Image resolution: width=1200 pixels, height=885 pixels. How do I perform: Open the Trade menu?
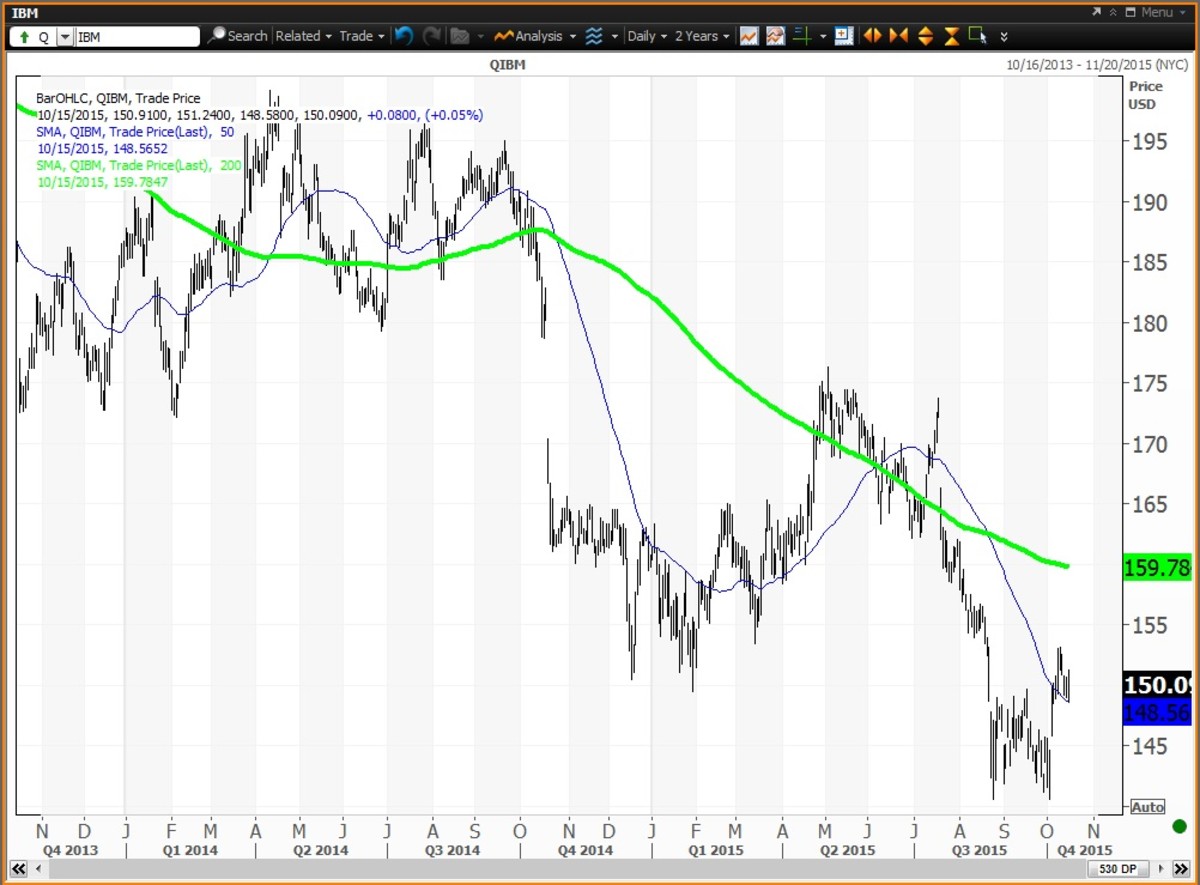(361, 36)
